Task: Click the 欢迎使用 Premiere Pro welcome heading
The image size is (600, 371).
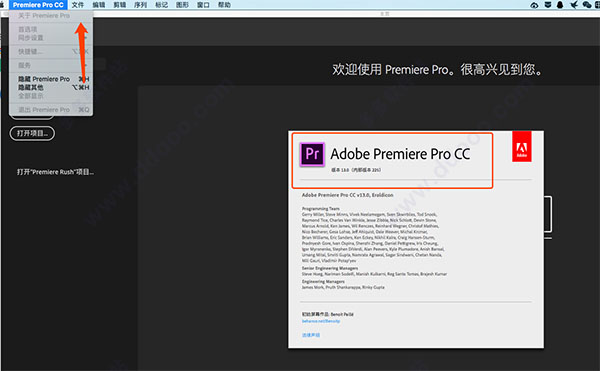Action: 437,70
